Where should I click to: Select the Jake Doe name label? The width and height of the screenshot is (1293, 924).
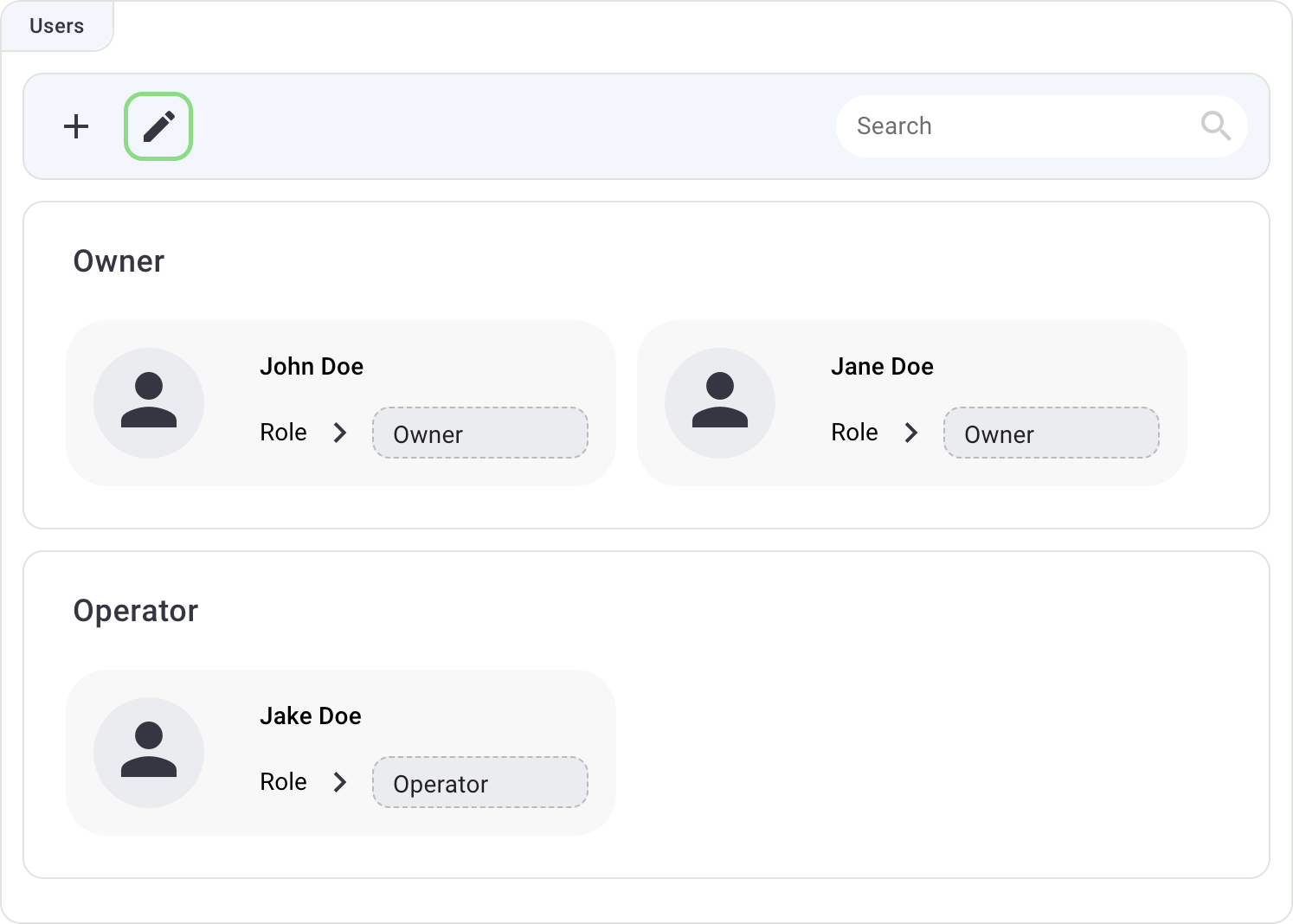pyautogui.click(x=311, y=716)
